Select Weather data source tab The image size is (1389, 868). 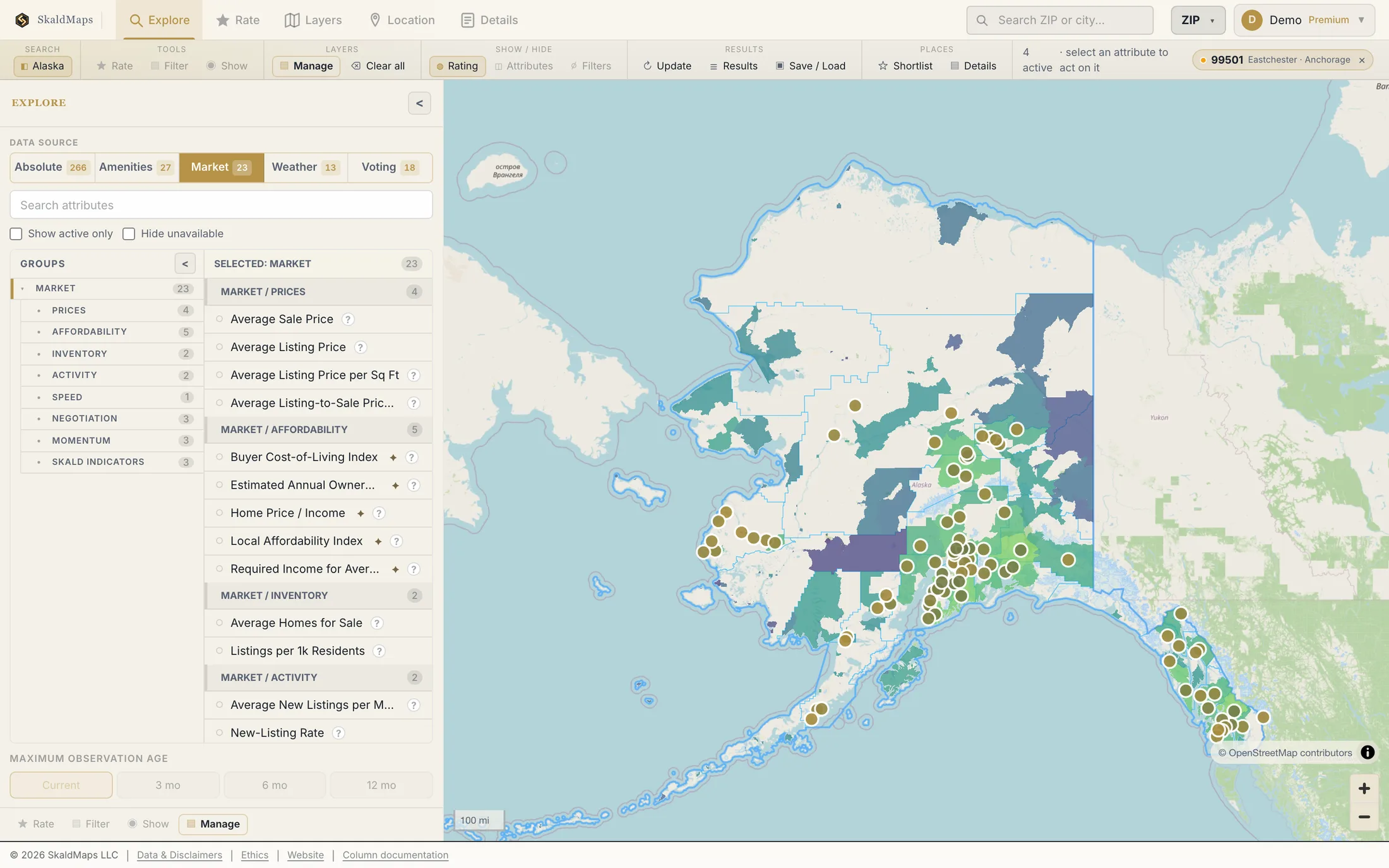(x=306, y=167)
